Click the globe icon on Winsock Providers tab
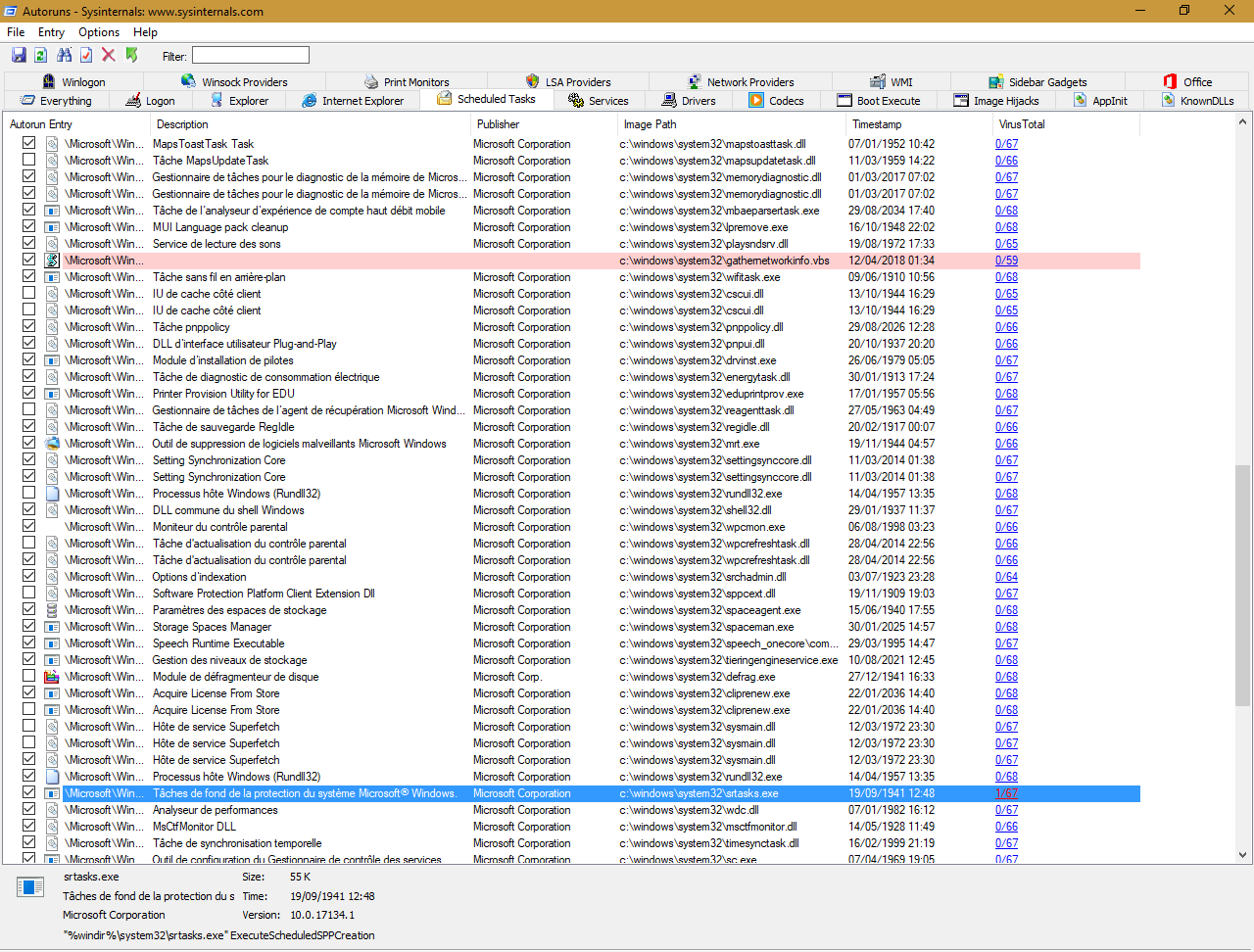Screen dimensions: 1254x952 (189, 81)
